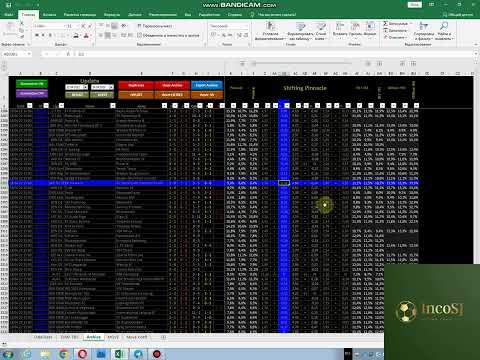The image size is (480, 360).
Task: Open Ribbon Display Options in title bar
Action: (x=431, y=5)
